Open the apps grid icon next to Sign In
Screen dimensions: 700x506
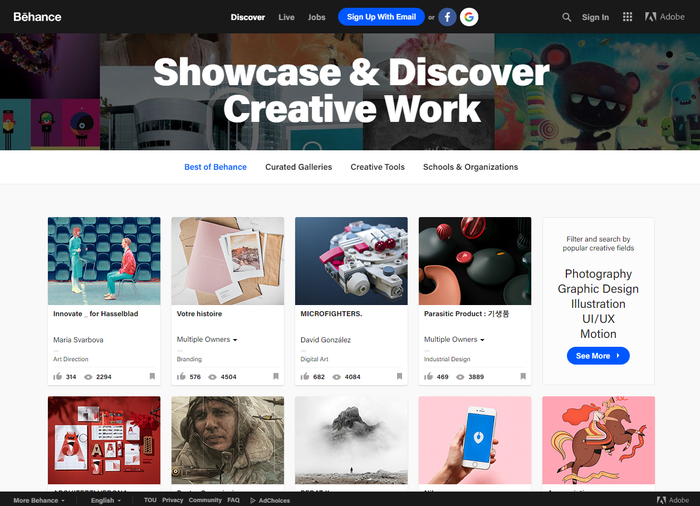(627, 17)
